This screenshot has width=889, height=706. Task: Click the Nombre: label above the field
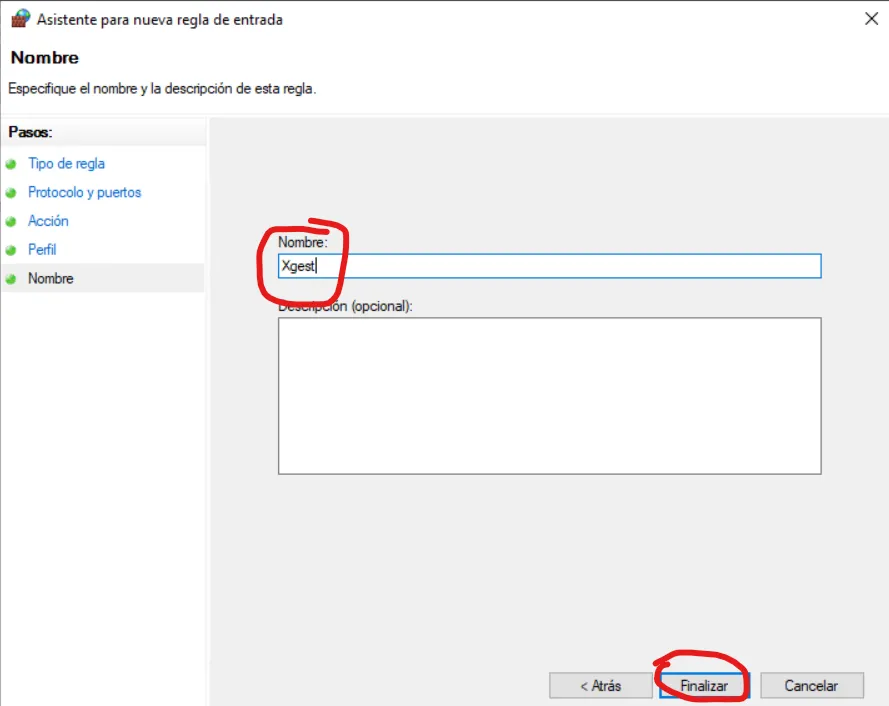[302, 243]
